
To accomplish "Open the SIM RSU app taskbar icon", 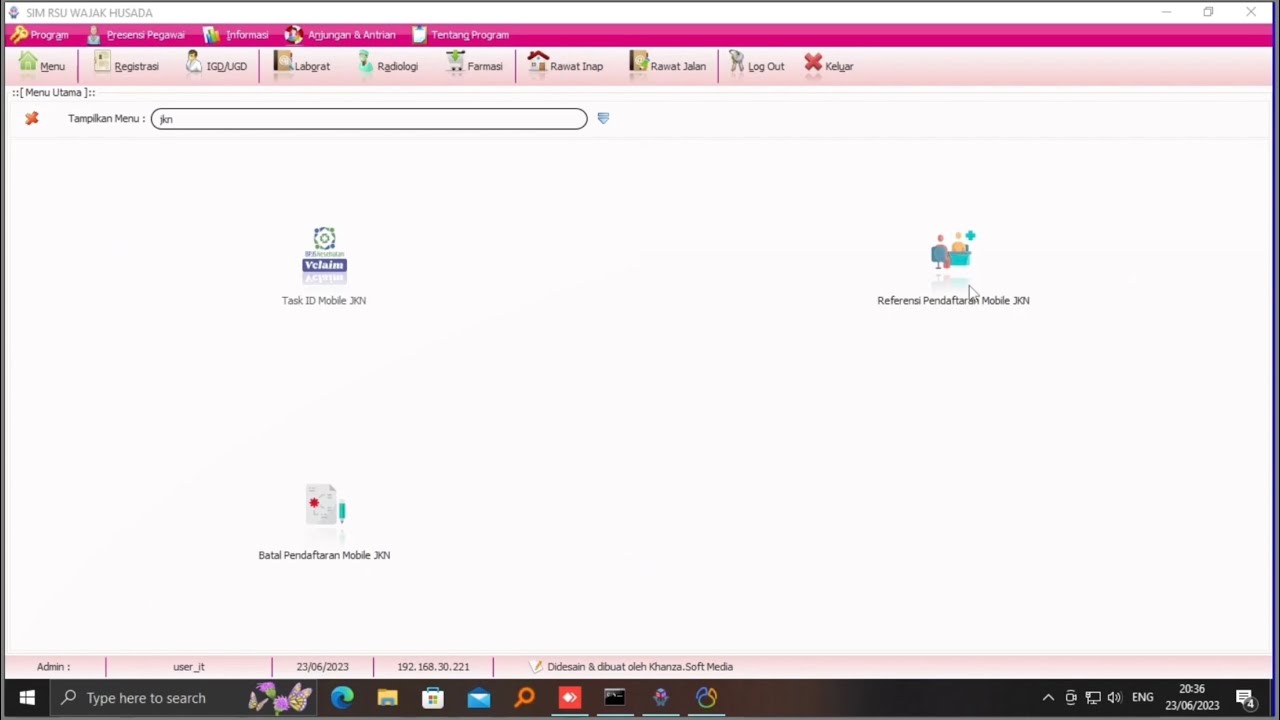I will pyautogui.click(x=661, y=698).
